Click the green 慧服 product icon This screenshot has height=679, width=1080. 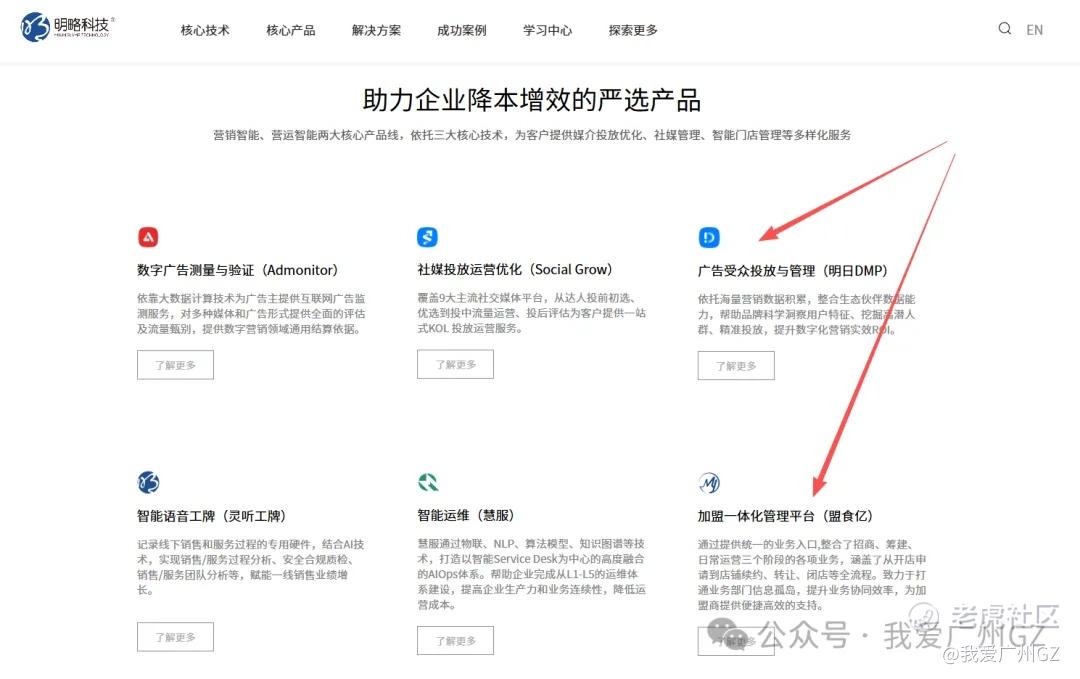pos(428,482)
